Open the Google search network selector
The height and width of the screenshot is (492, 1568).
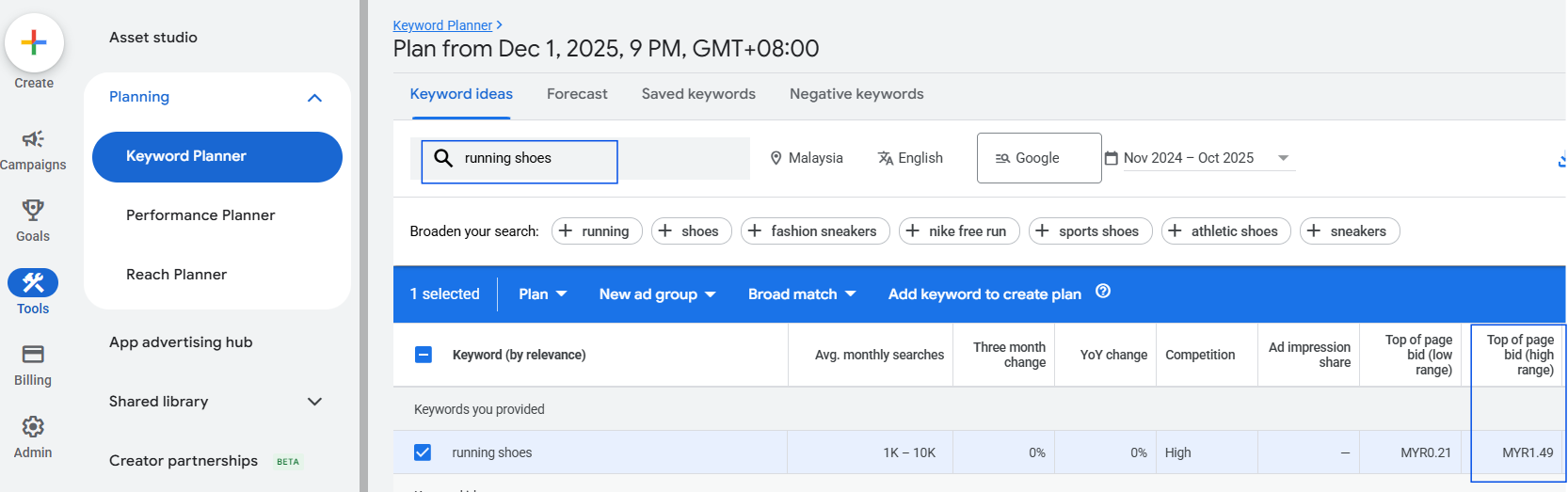point(1039,158)
